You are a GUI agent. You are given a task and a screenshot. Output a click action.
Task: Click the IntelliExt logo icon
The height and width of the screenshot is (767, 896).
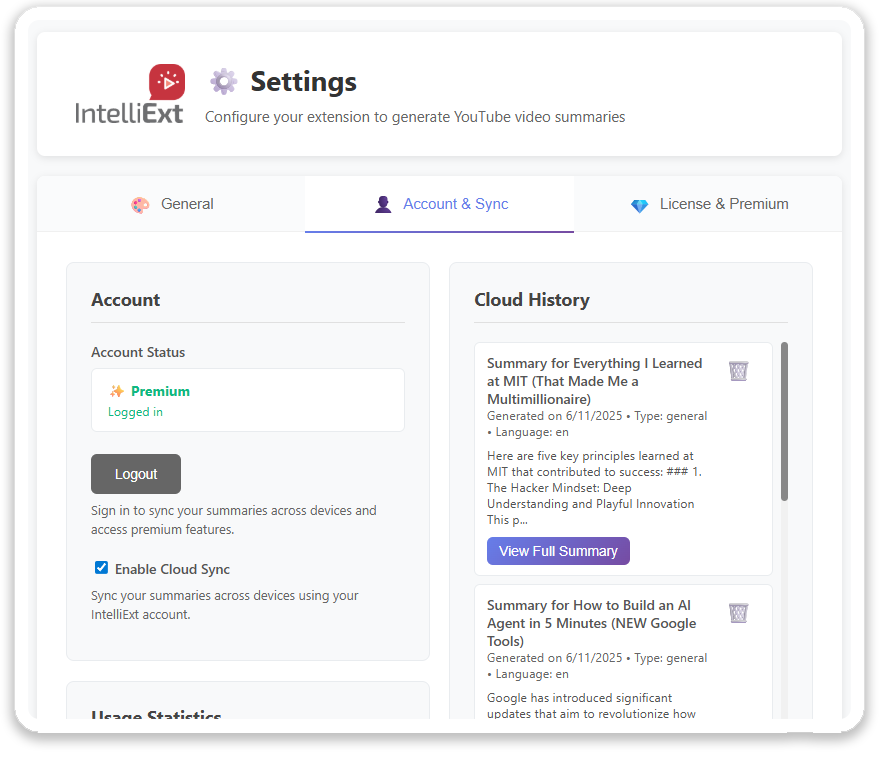tap(166, 81)
